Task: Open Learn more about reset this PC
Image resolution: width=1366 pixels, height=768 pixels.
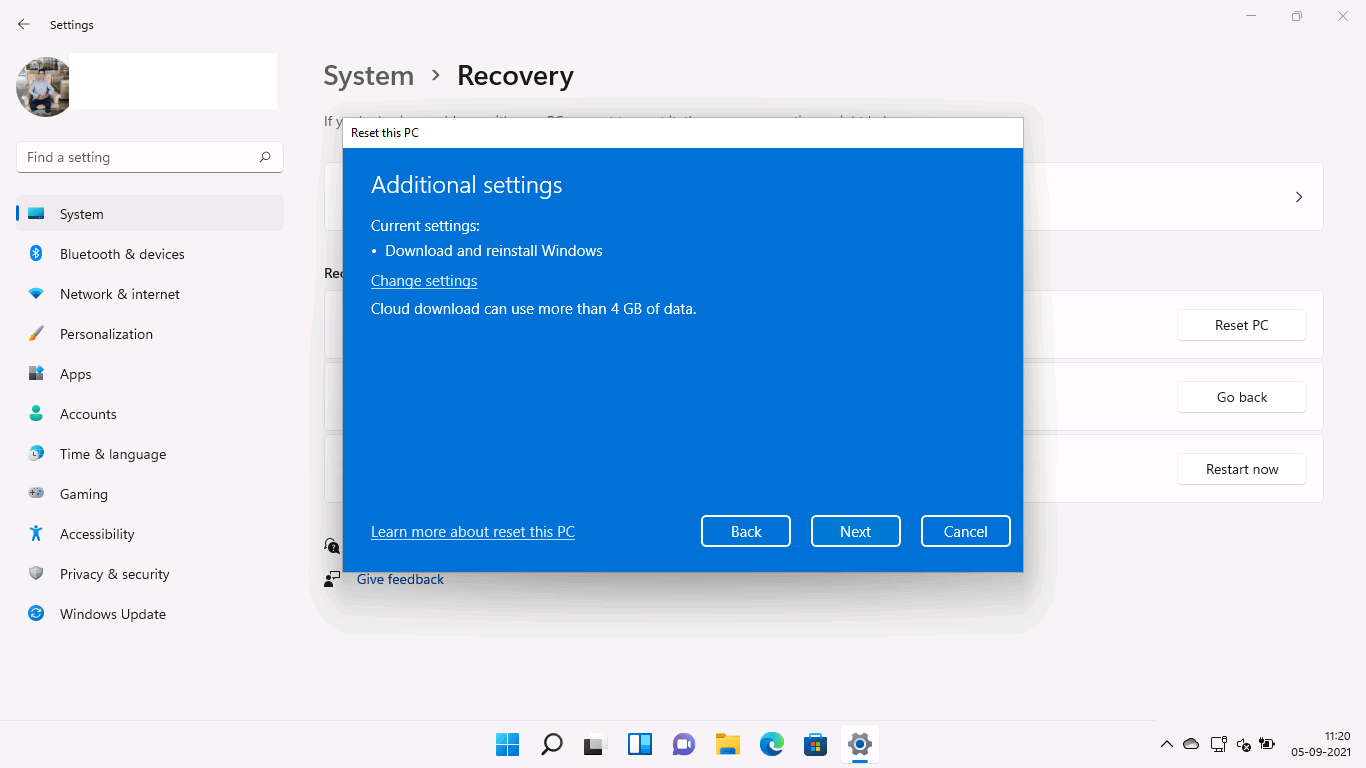Action: pos(473,532)
